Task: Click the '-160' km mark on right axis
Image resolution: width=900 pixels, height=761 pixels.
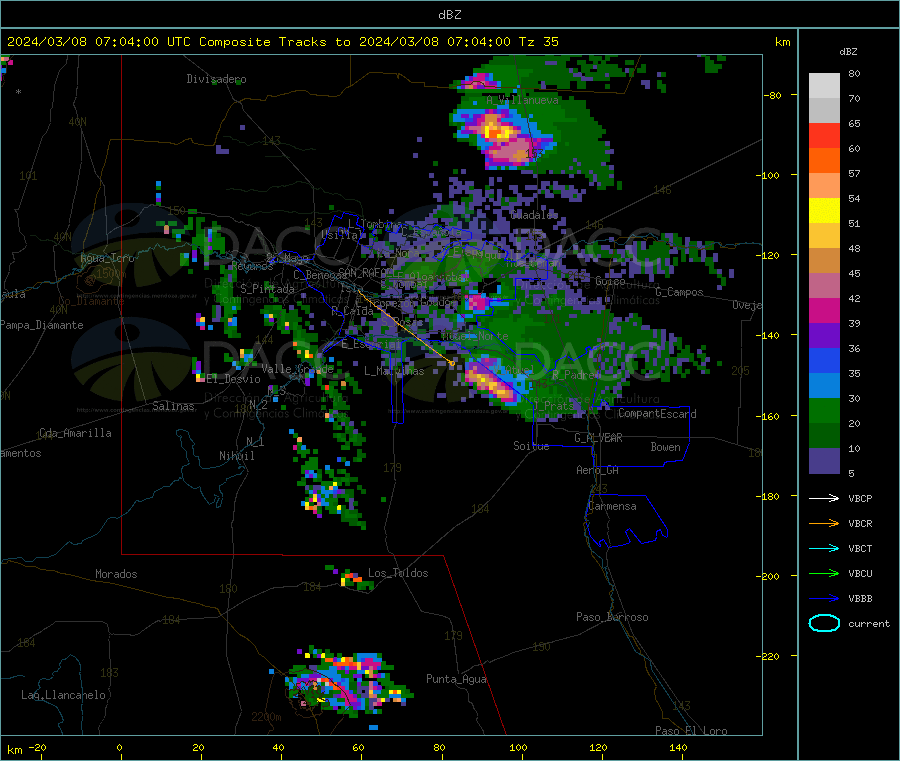Action: pos(770,416)
